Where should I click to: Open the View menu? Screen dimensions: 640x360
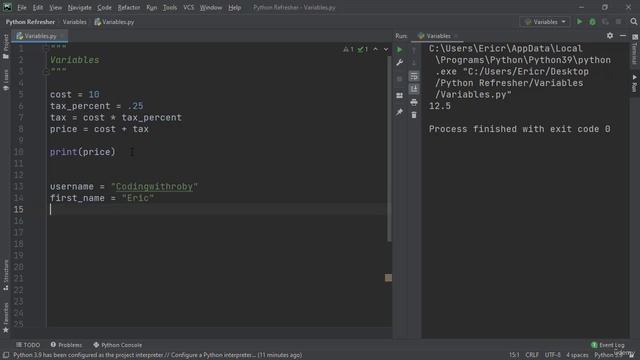click(56, 7)
